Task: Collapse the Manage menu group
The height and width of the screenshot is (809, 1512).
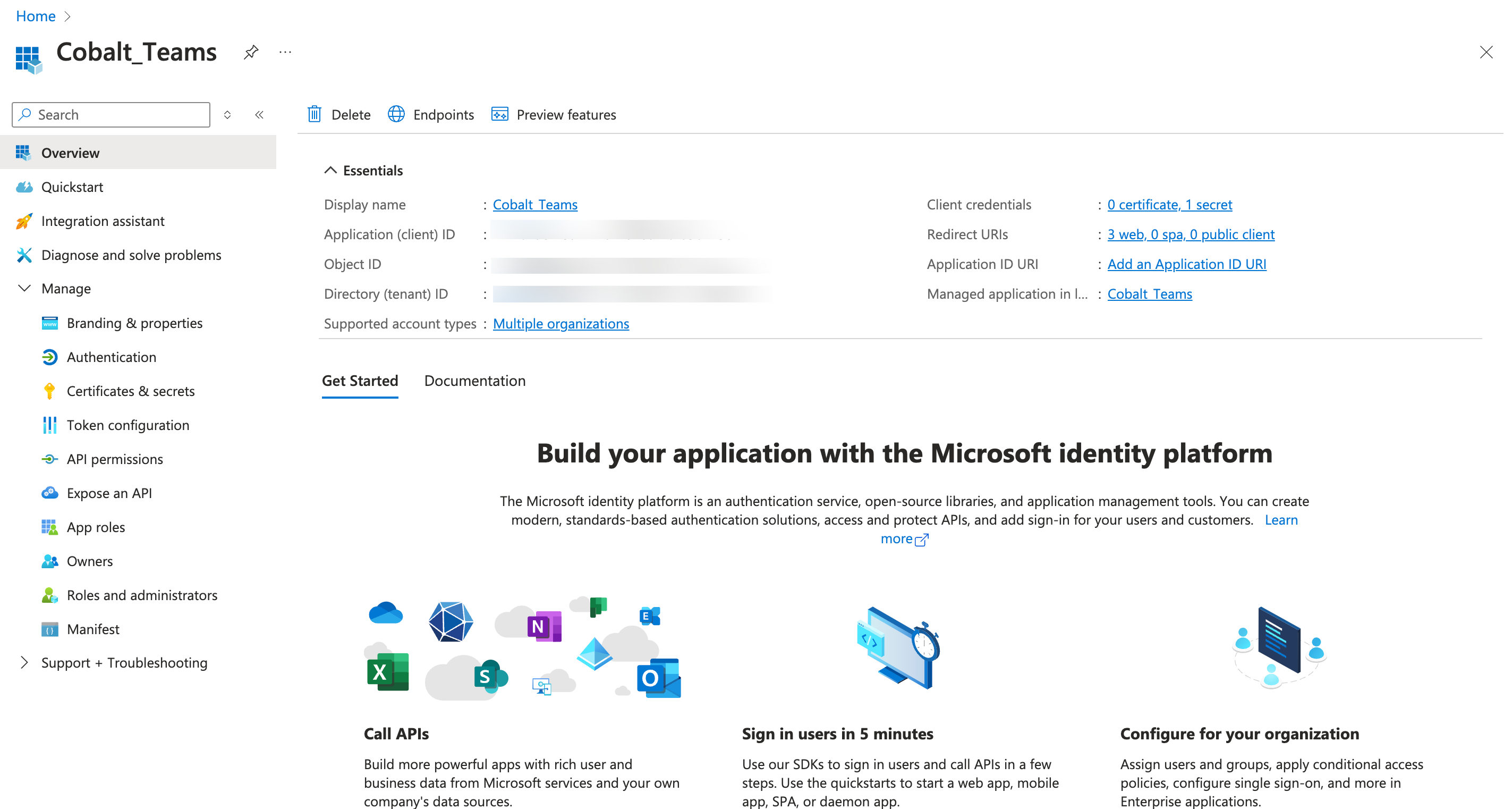Action: tap(24, 288)
